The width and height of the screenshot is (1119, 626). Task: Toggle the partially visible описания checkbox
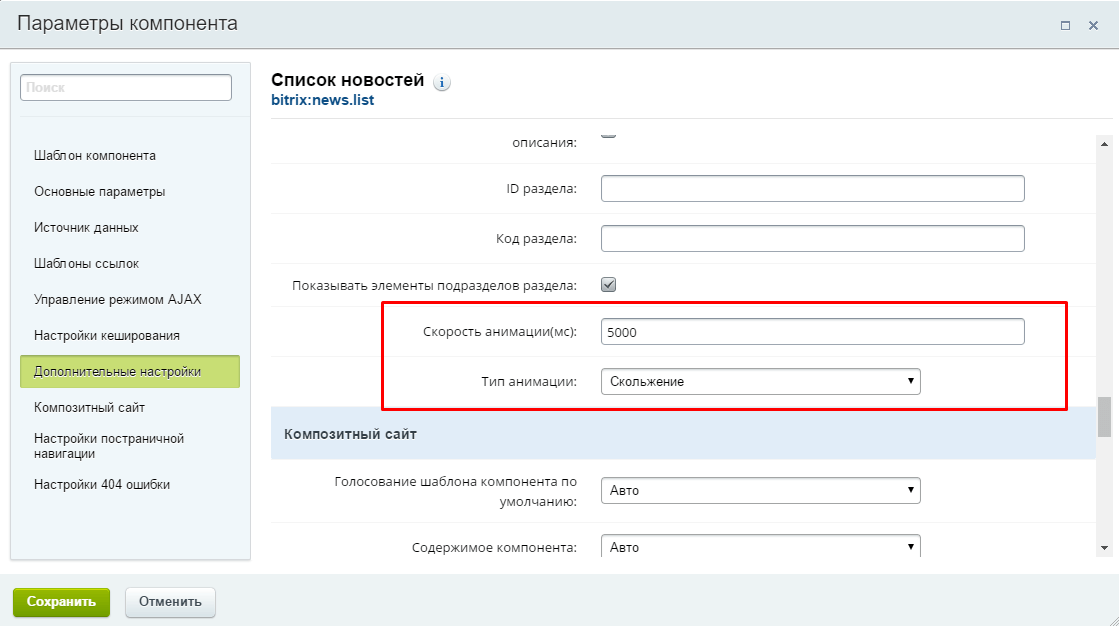608,133
